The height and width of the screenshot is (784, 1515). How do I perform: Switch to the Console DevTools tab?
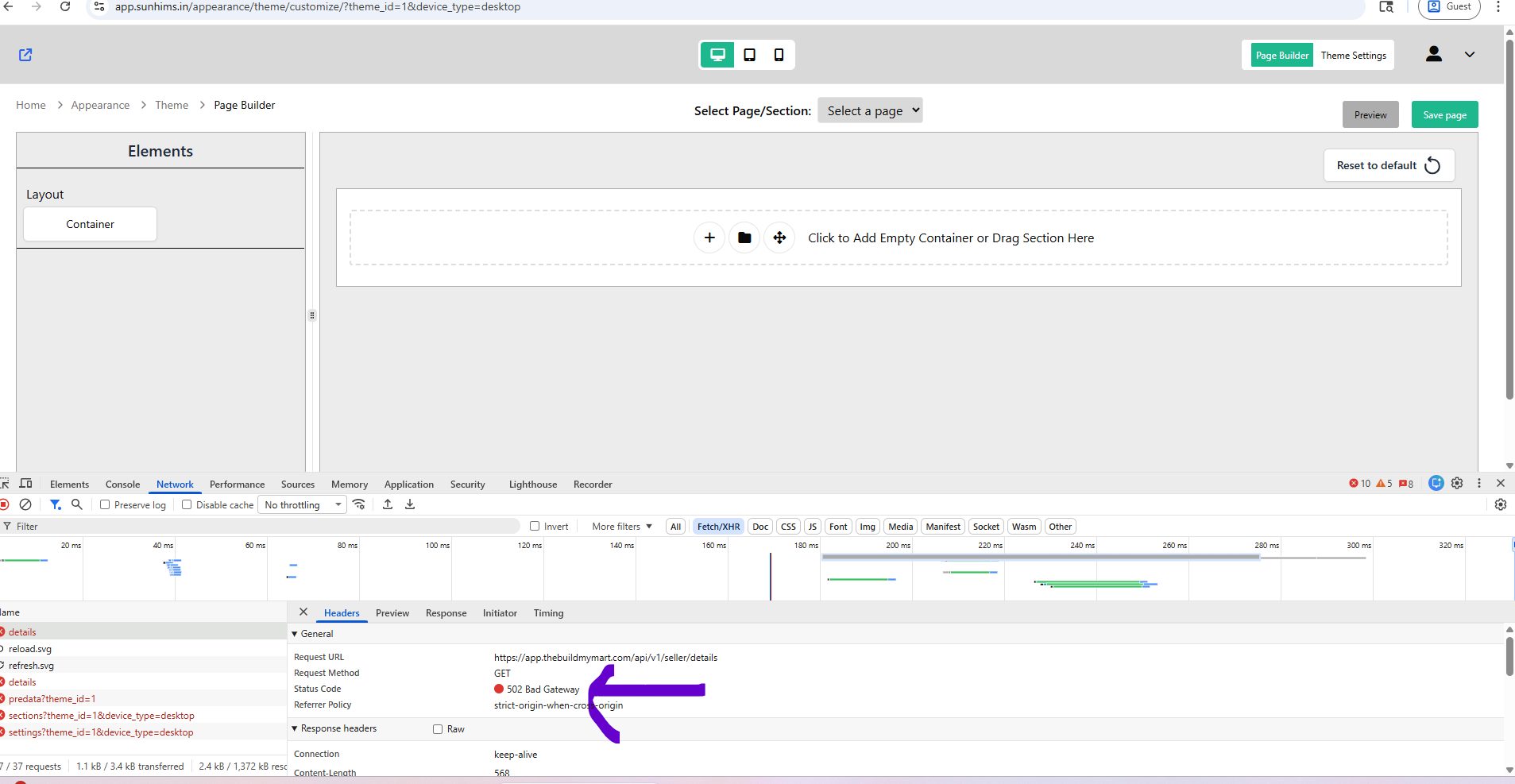pyautogui.click(x=122, y=484)
